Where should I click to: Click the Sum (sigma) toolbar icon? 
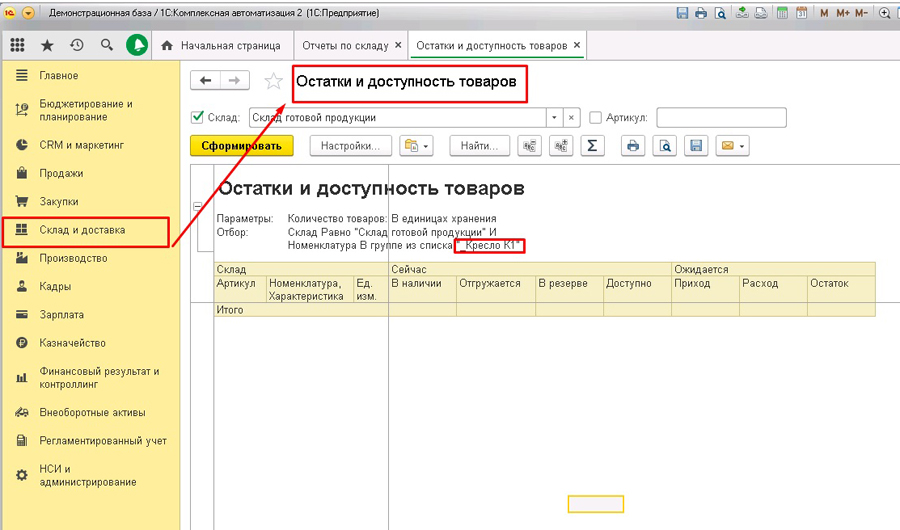[x=592, y=146]
